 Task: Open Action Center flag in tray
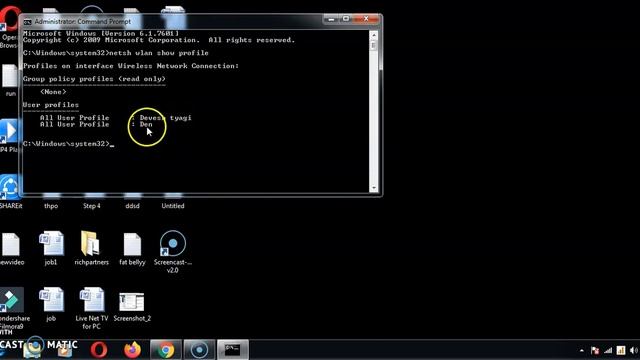pyautogui.click(x=595, y=351)
